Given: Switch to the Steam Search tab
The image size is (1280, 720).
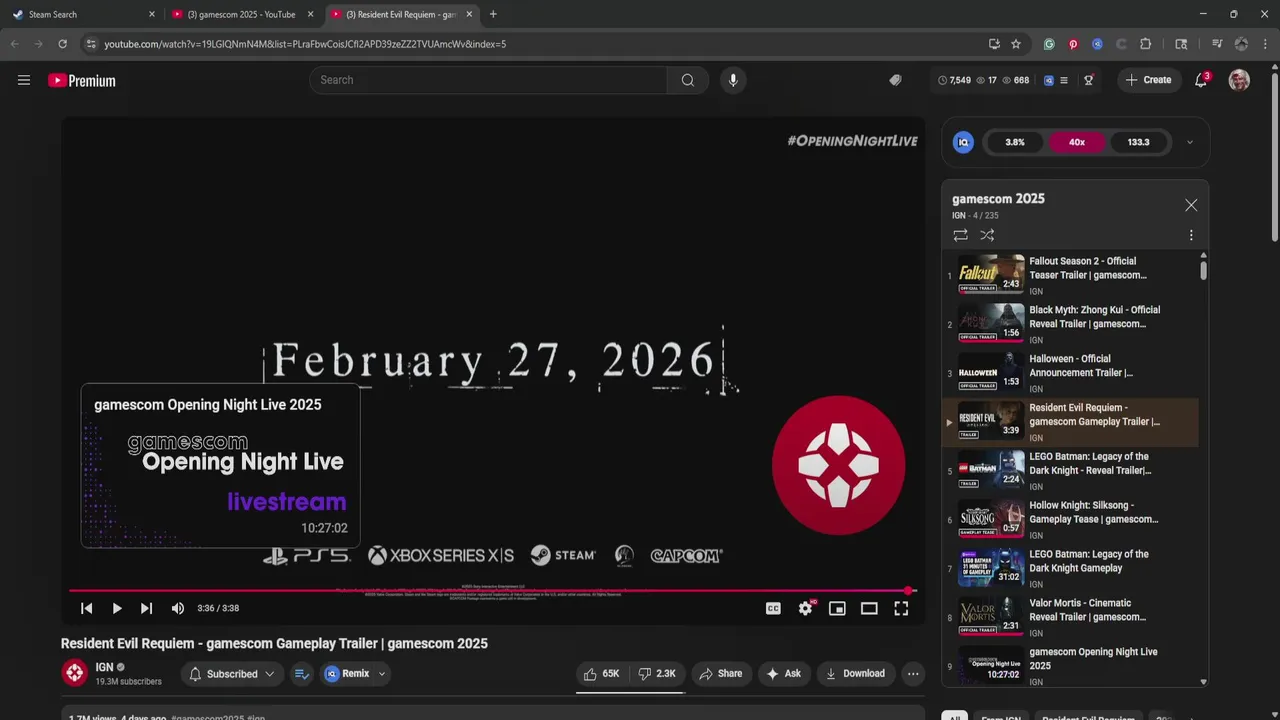Looking at the screenshot, I should pos(84,14).
